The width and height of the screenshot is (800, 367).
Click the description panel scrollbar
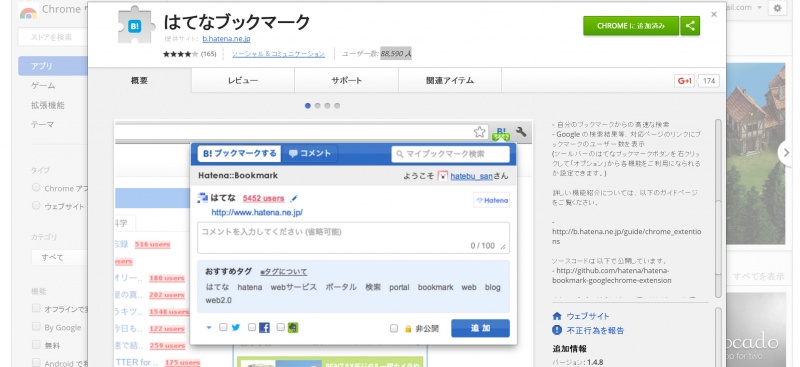(718, 208)
